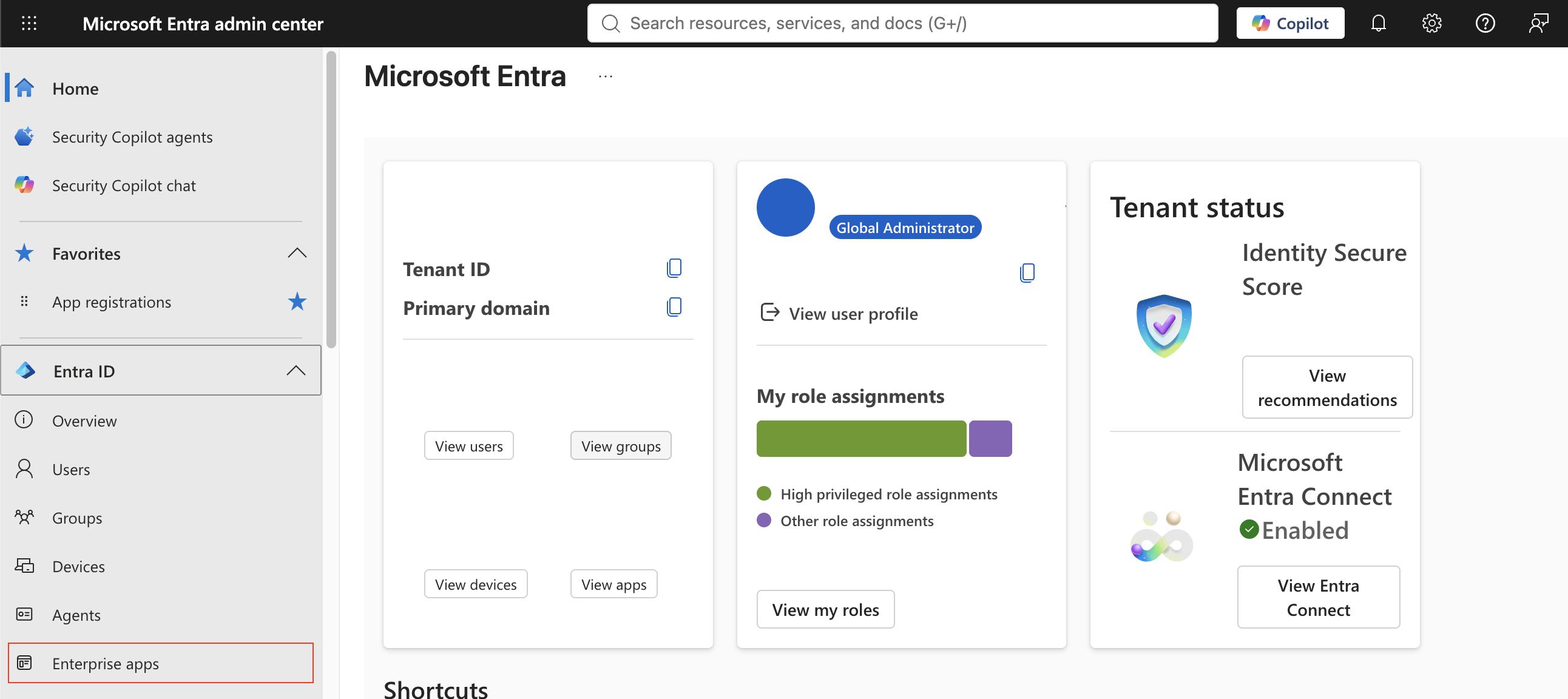Click the Security Copilot agents icon
This screenshot has width=1568, height=699.
(x=24, y=137)
